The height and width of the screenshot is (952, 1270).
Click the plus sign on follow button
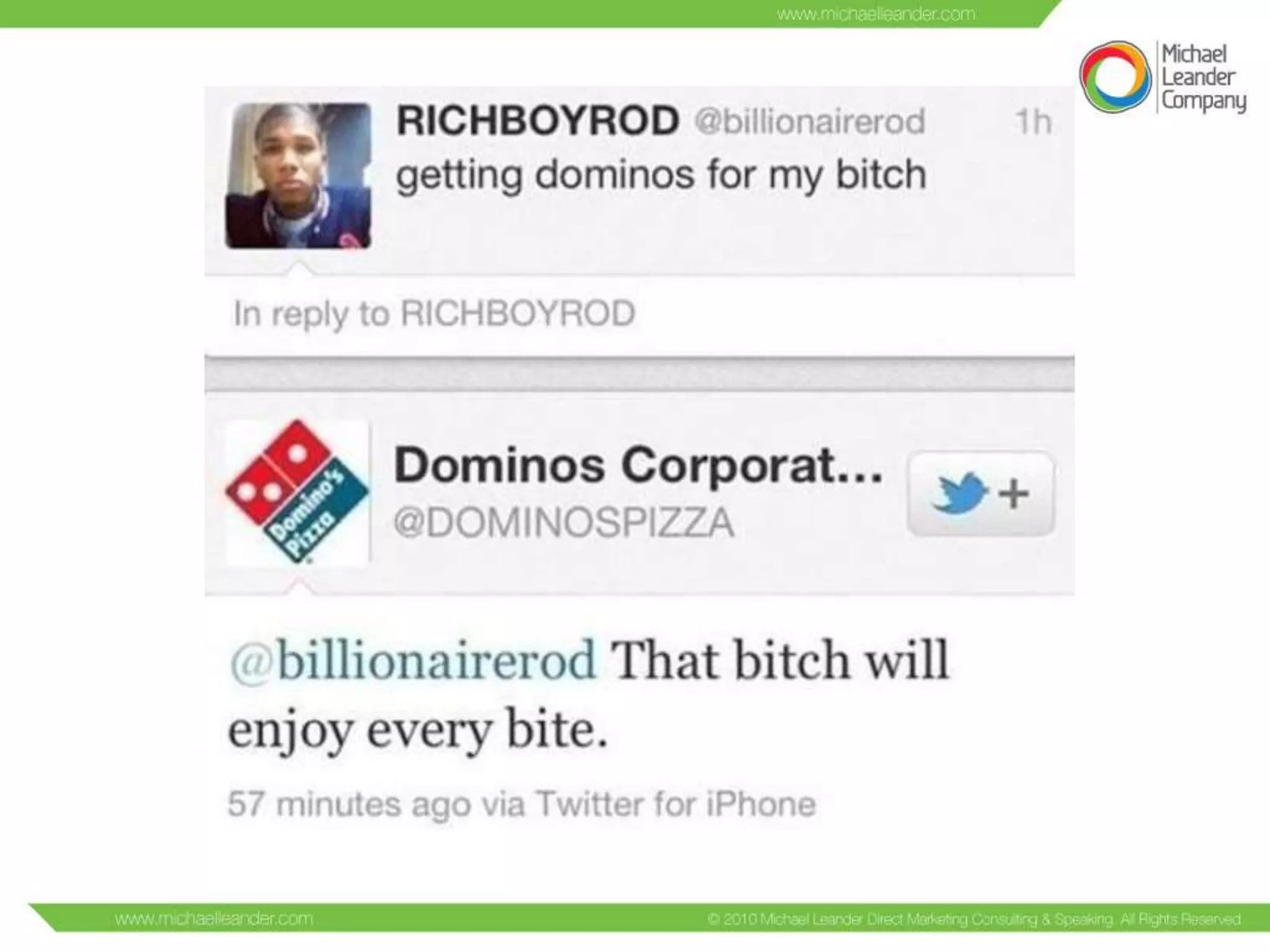coord(1015,494)
